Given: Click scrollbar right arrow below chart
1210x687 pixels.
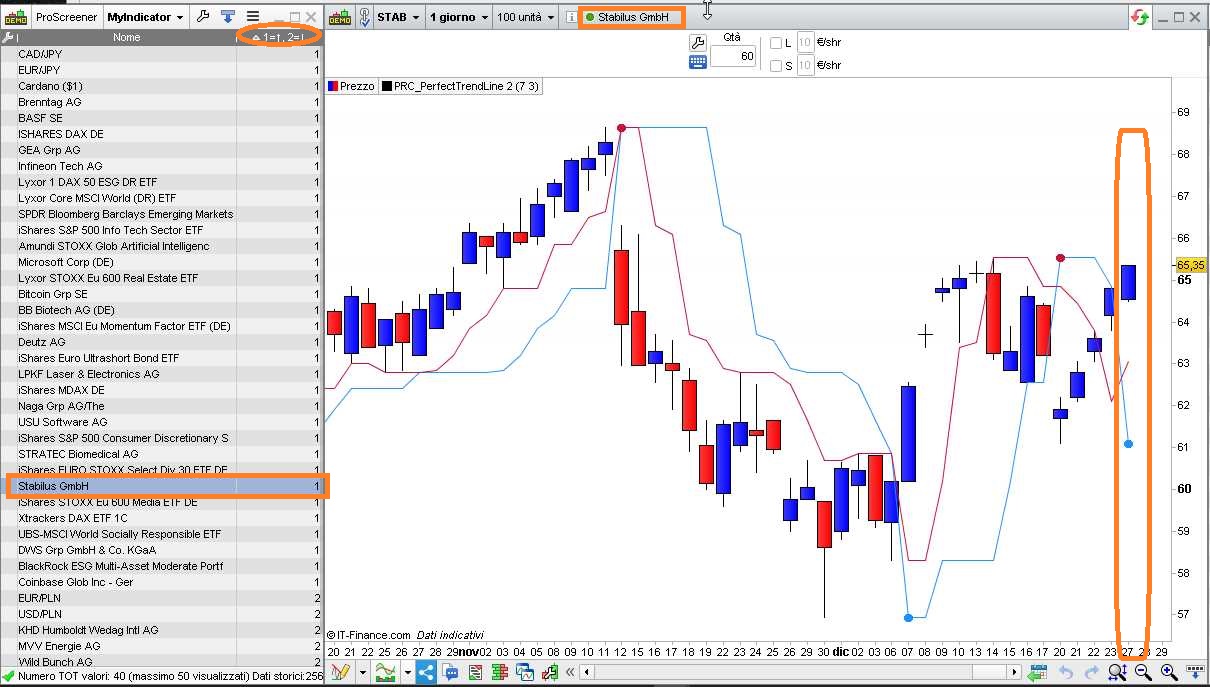Looking at the screenshot, I should pyautogui.click(x=1014, y=672).
